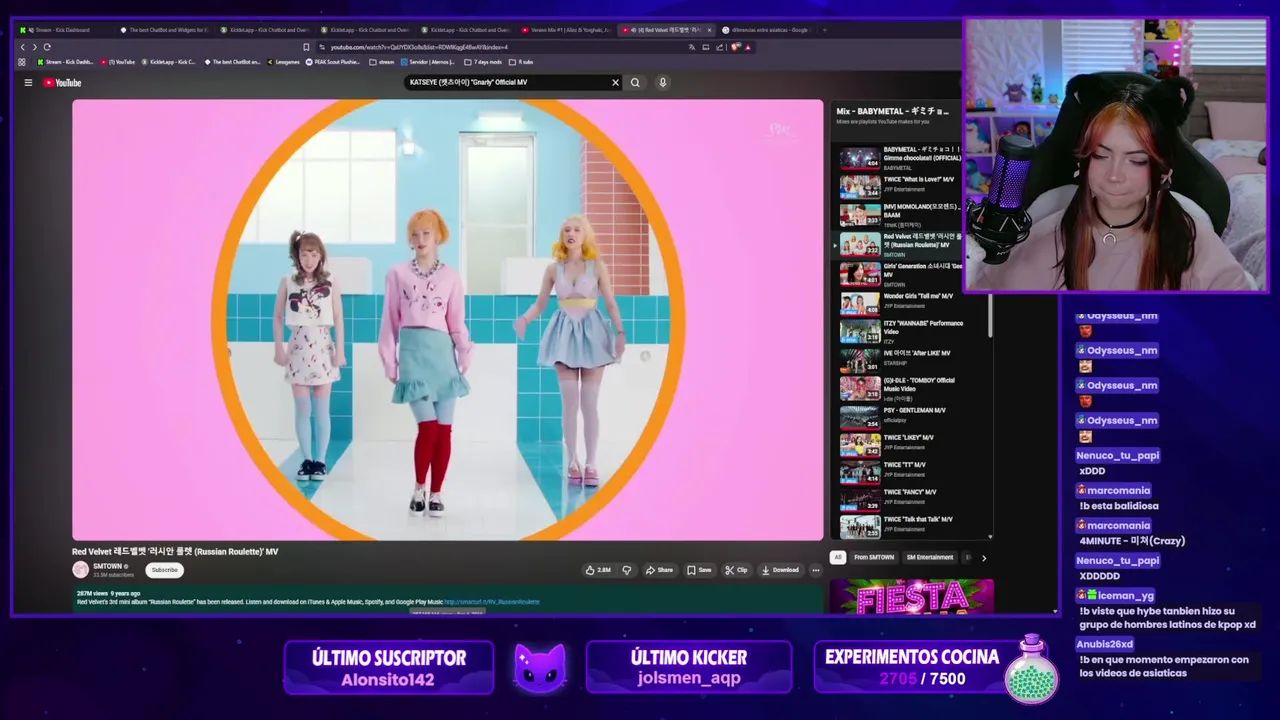Open the PEAK Scout Plushie bookmark
Image resolution: width=1280 pixels, height=720 pixels.
point(333,62)
